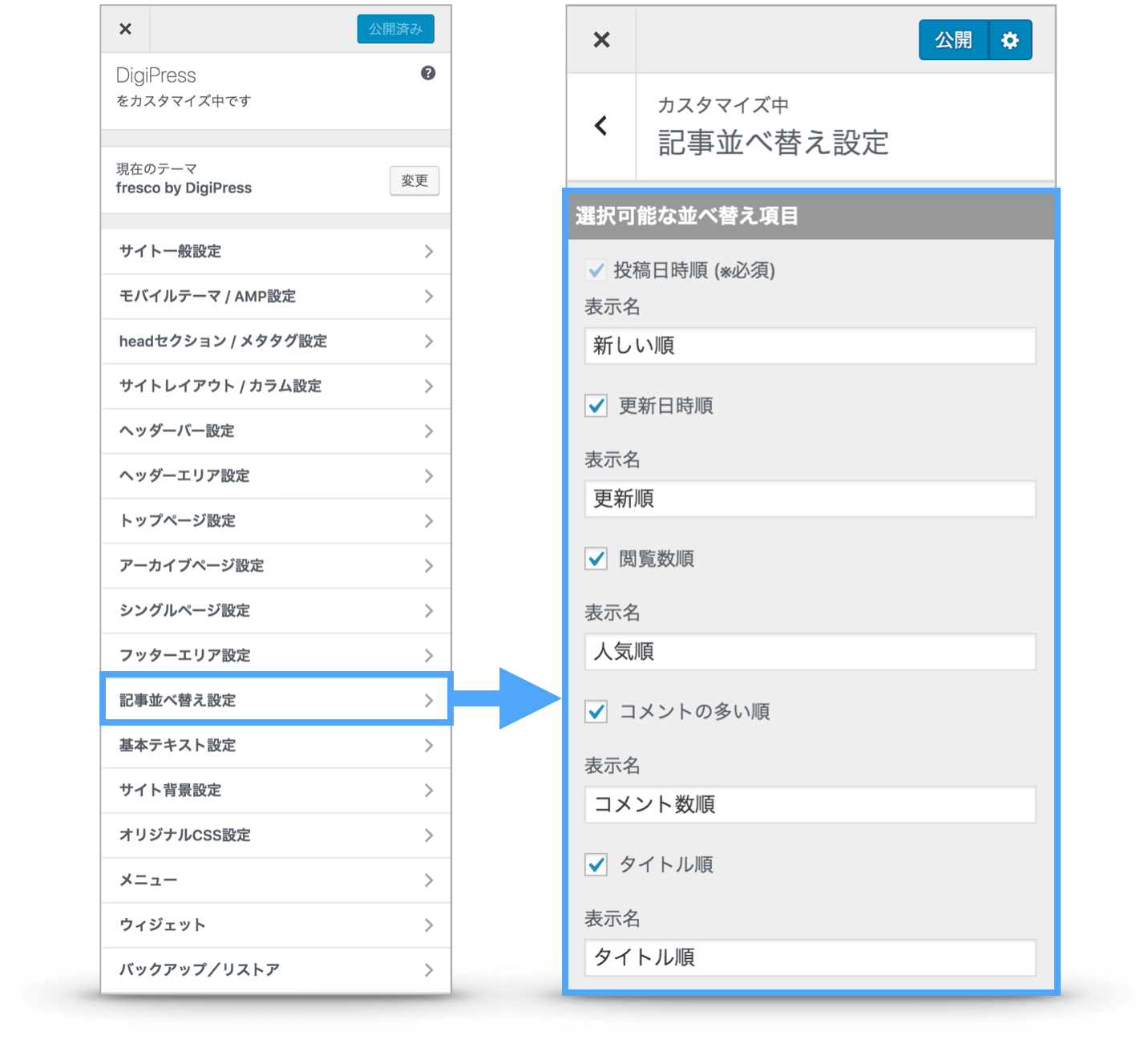Open トップページ設定 menu item

click(x=276, y=521)
